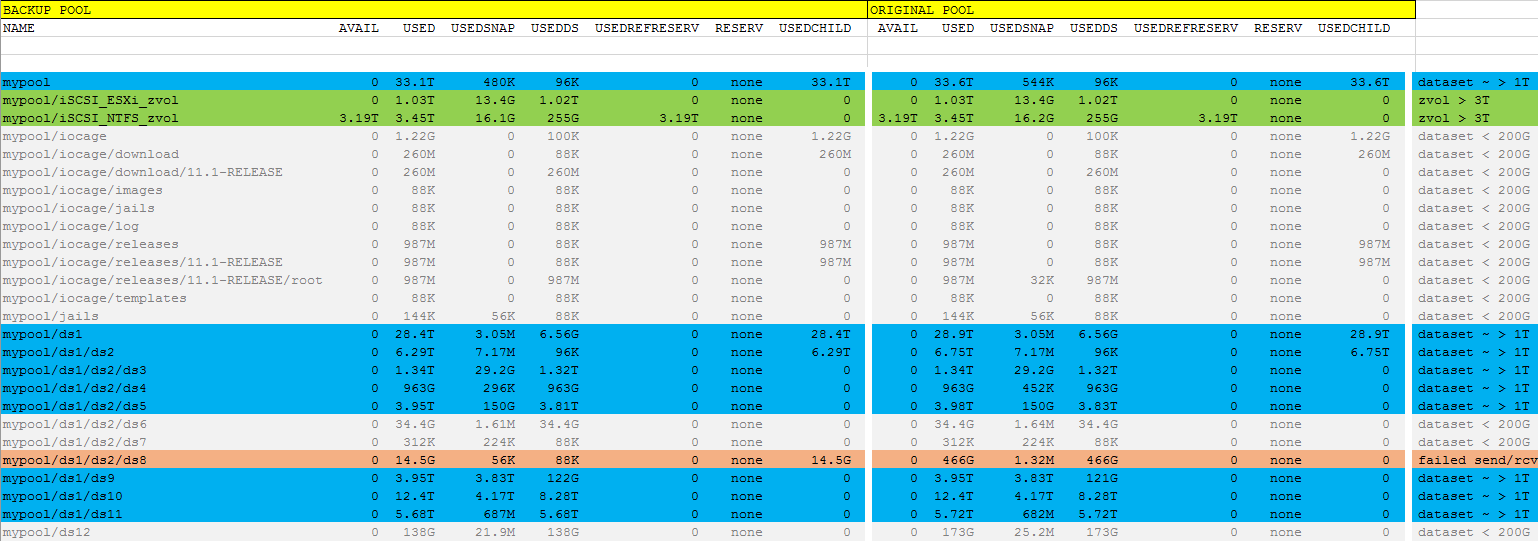Select the mypool/ds1/ds2/ds8 name cell
Screen dimensions: 1538x541
(x=74, y=460)
